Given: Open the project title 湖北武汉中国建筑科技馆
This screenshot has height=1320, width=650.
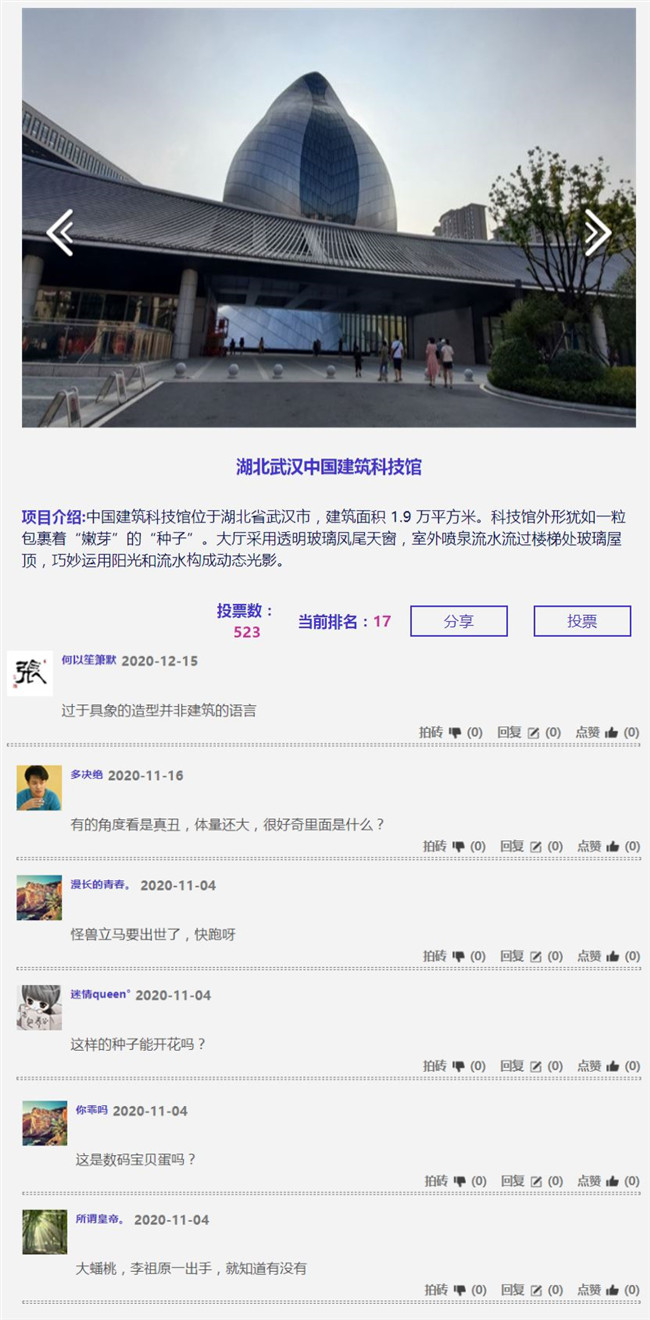Looking at the screenshot, I should (x=329, y=466).
